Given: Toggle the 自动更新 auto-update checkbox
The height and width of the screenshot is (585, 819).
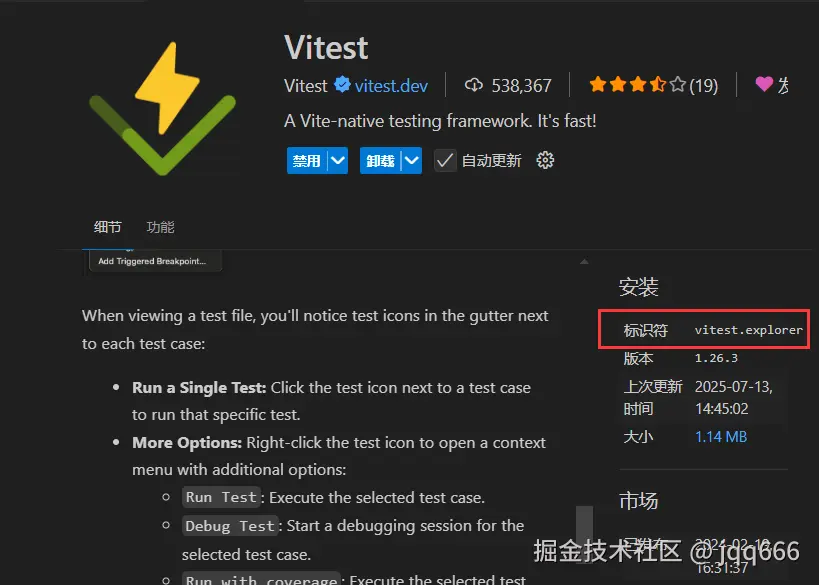Looking at the screenshot, I should coord(445,160).
